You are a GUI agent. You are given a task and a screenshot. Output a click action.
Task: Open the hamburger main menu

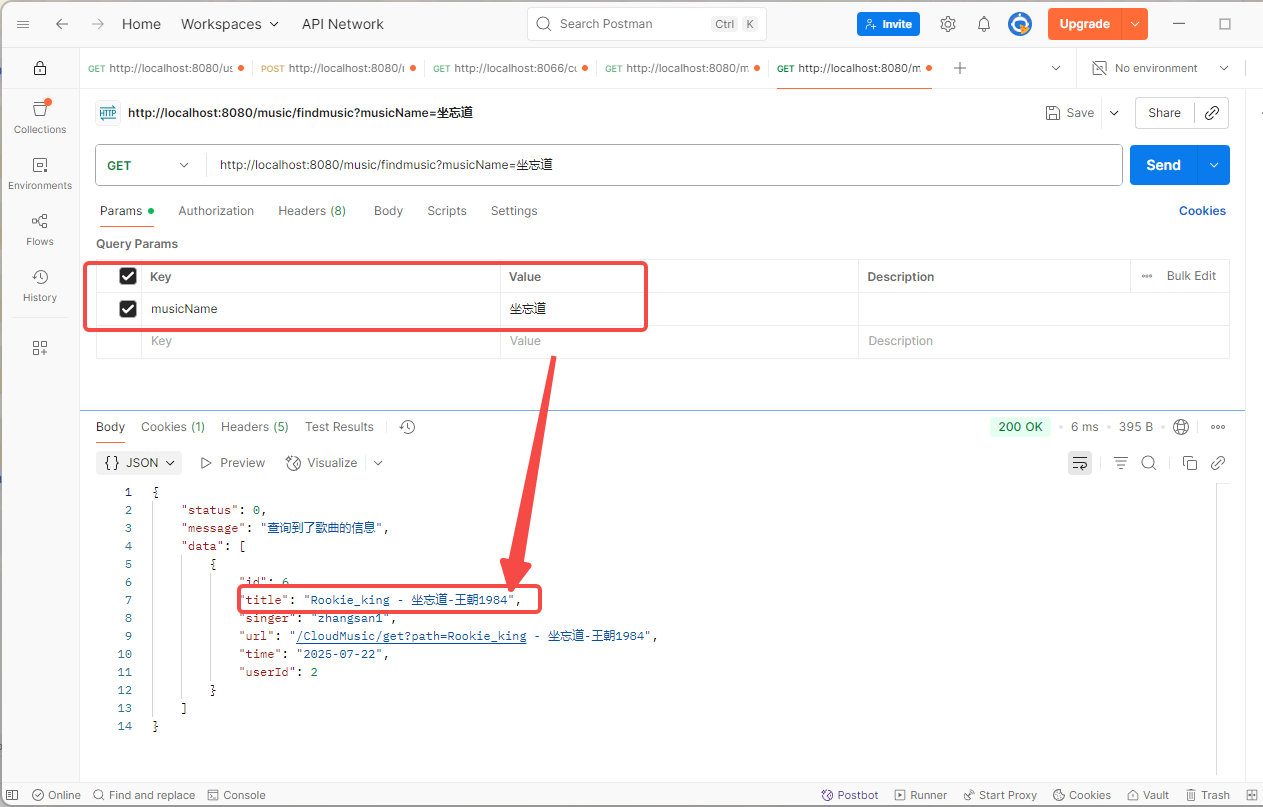tap(23, 24)
